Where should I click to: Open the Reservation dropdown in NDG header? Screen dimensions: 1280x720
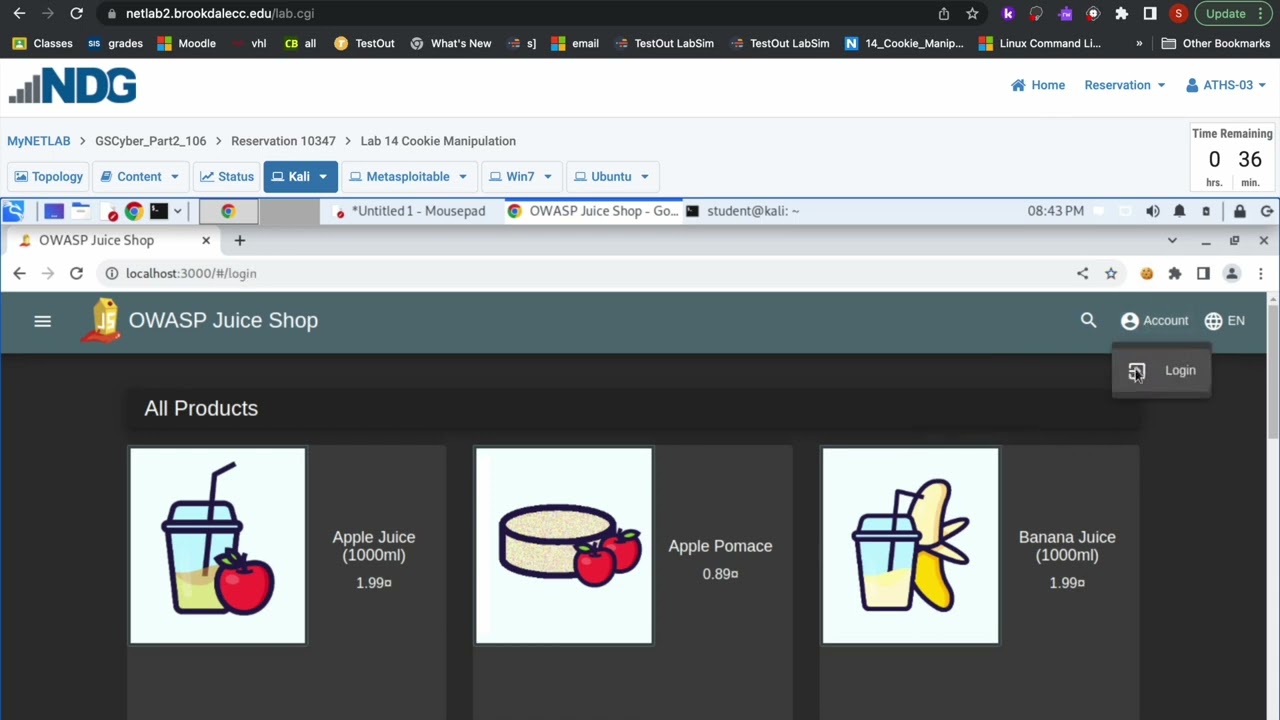1125,85
